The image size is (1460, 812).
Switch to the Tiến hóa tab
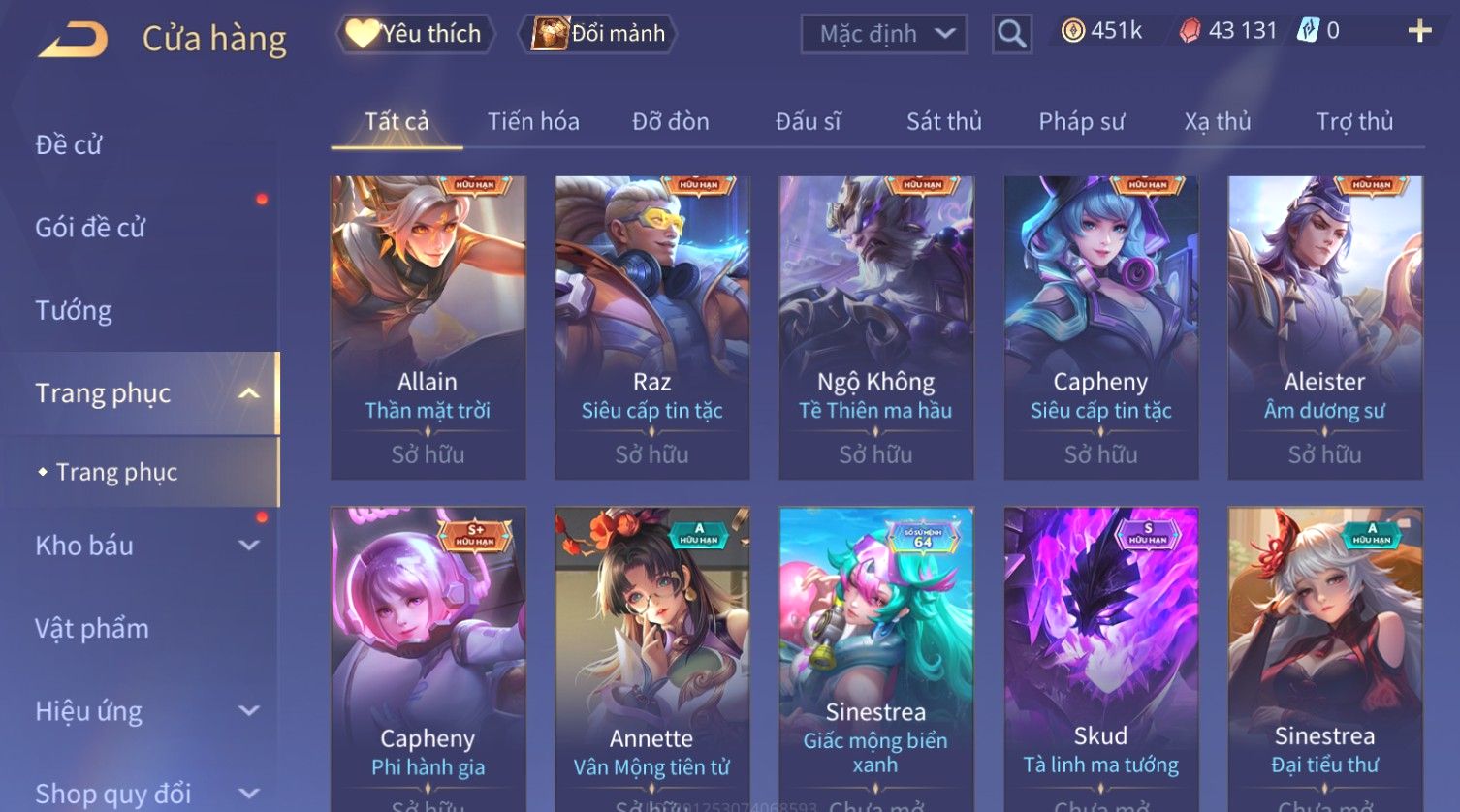533,122
